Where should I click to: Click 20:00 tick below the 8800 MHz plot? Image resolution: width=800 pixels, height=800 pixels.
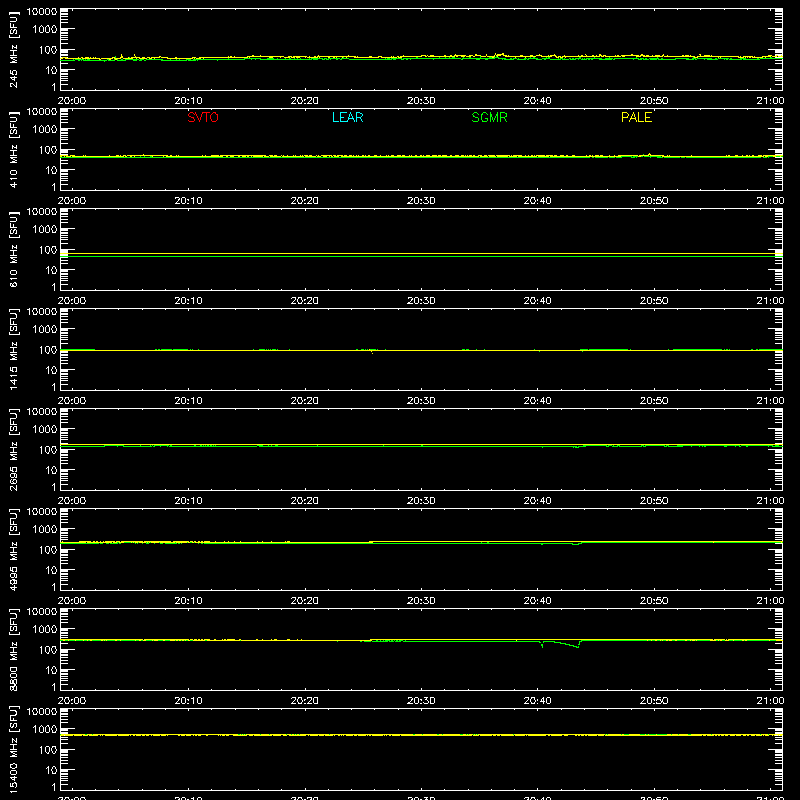[72, 701]
